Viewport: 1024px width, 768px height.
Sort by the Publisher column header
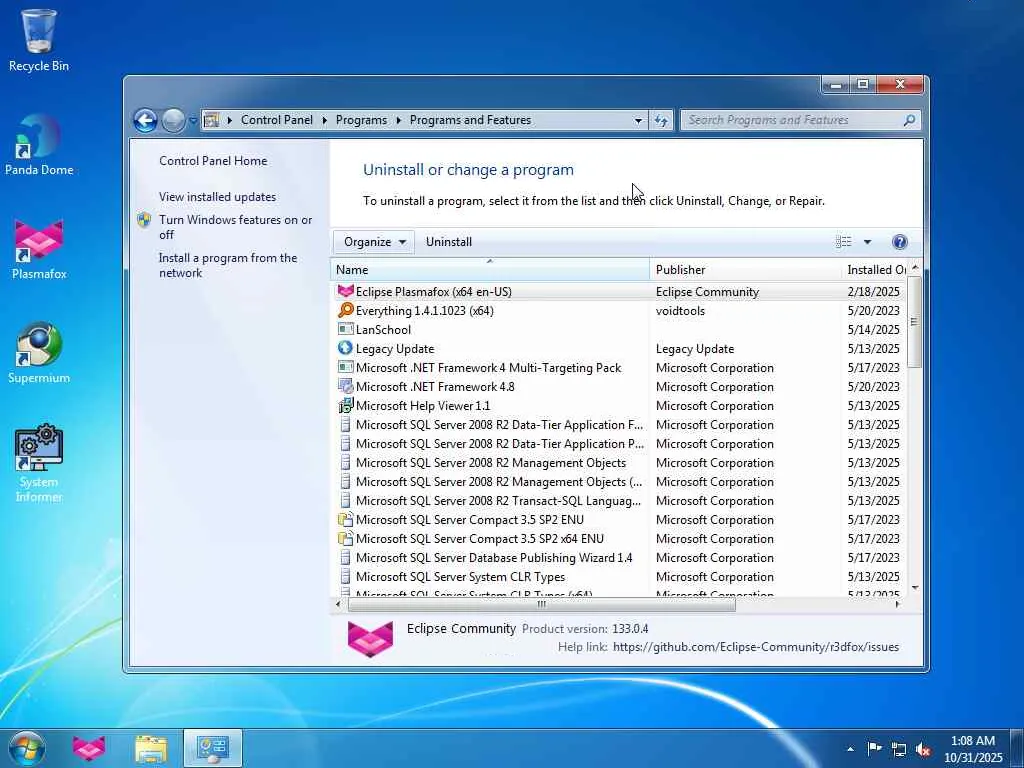click(746, 269)
